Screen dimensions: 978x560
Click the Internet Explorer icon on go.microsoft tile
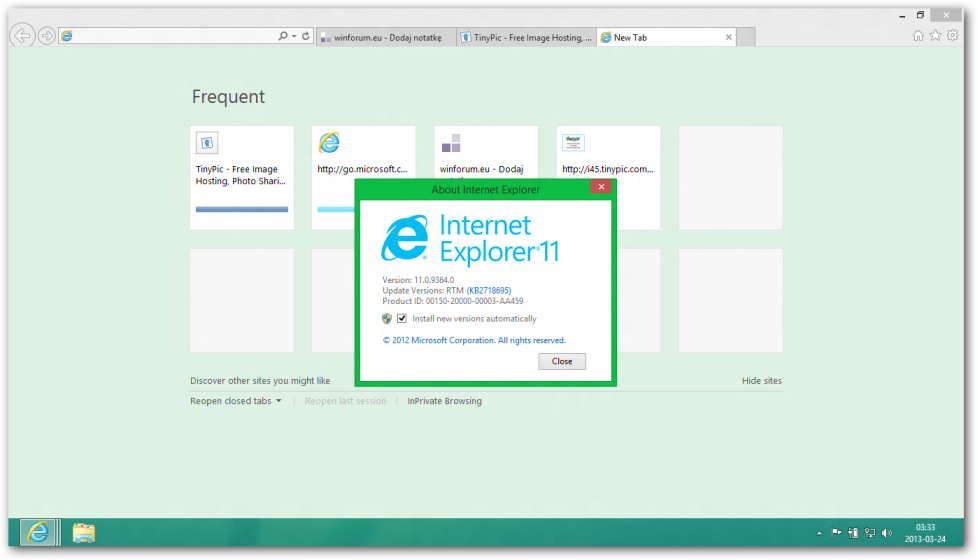(329, 143)
